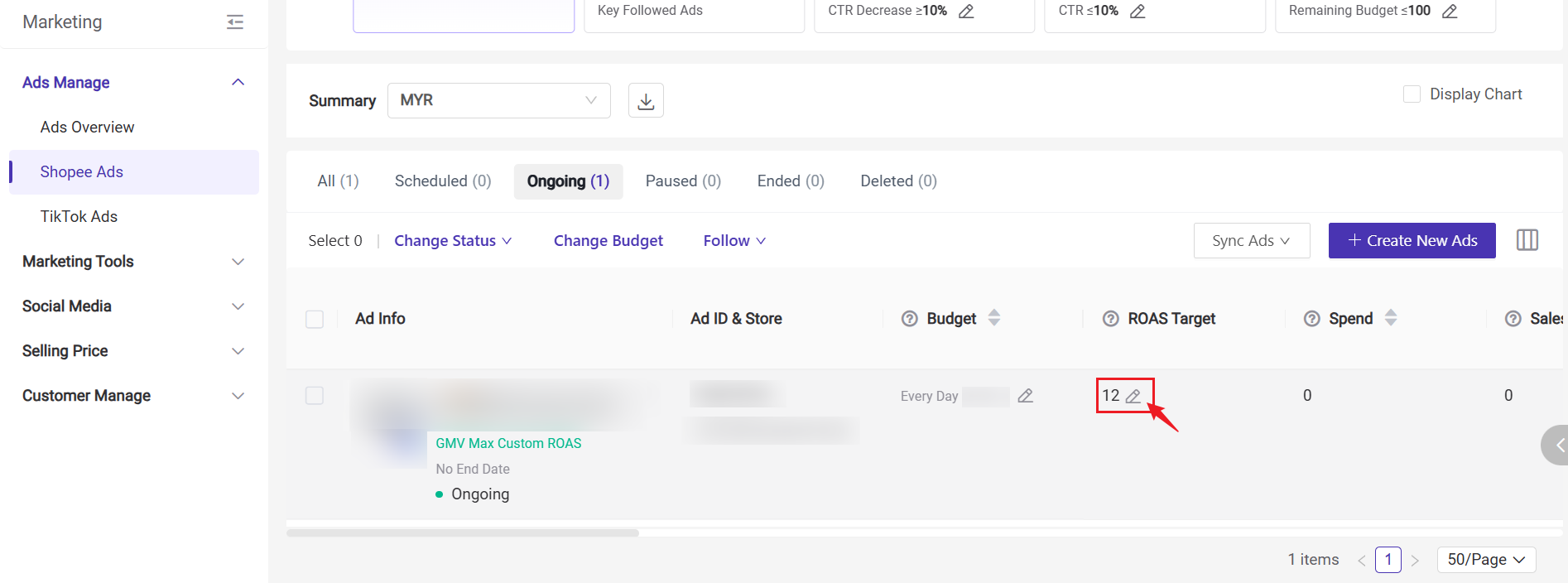Collapse the Marketing sidebar menu icon
This screenshot has height=583, width=1568.
tap(235, 22)
